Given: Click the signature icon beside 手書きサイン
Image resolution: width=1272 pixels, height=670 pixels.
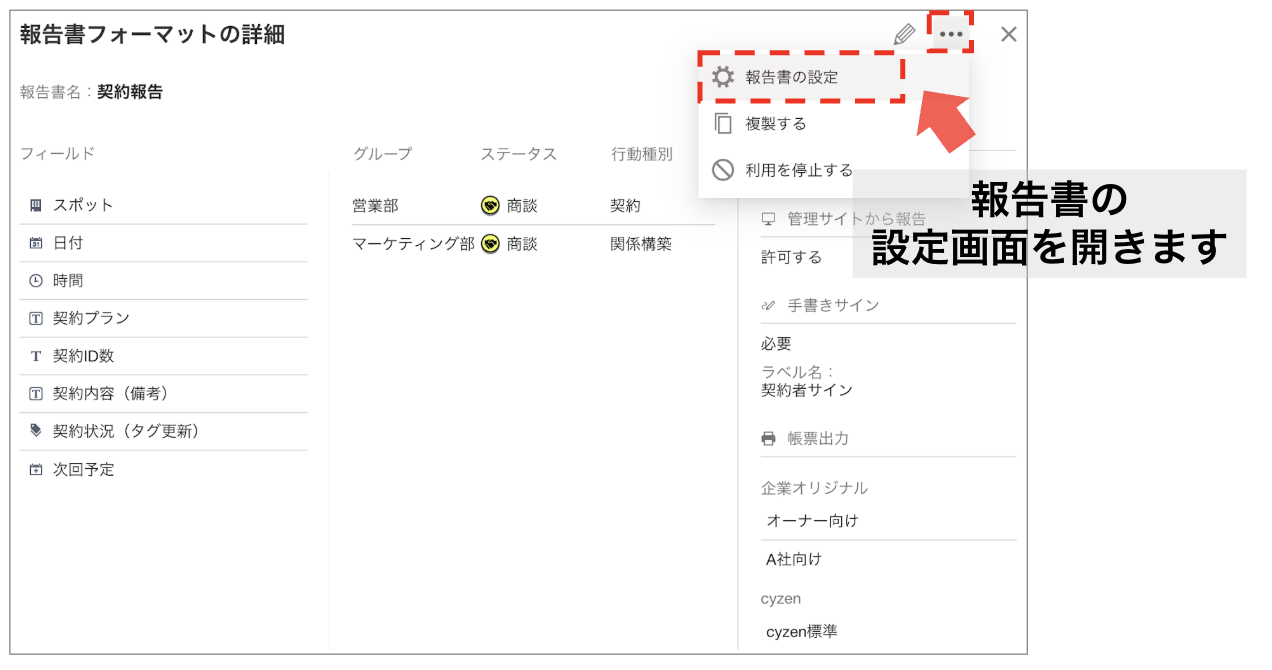Looking at the screenshot, I should click(769, 305).
